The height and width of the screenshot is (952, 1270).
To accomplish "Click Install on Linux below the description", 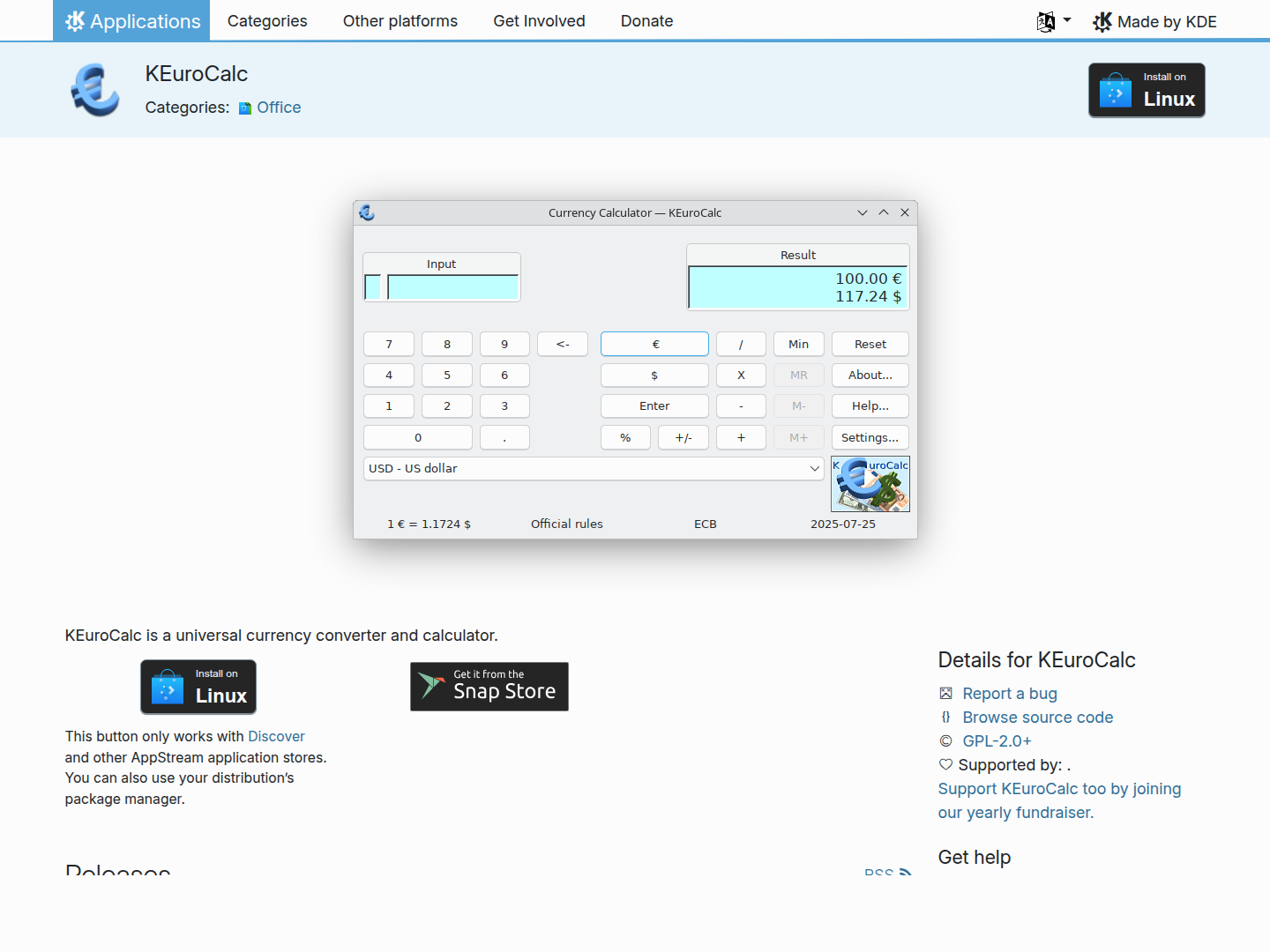I will pos(198,687).
